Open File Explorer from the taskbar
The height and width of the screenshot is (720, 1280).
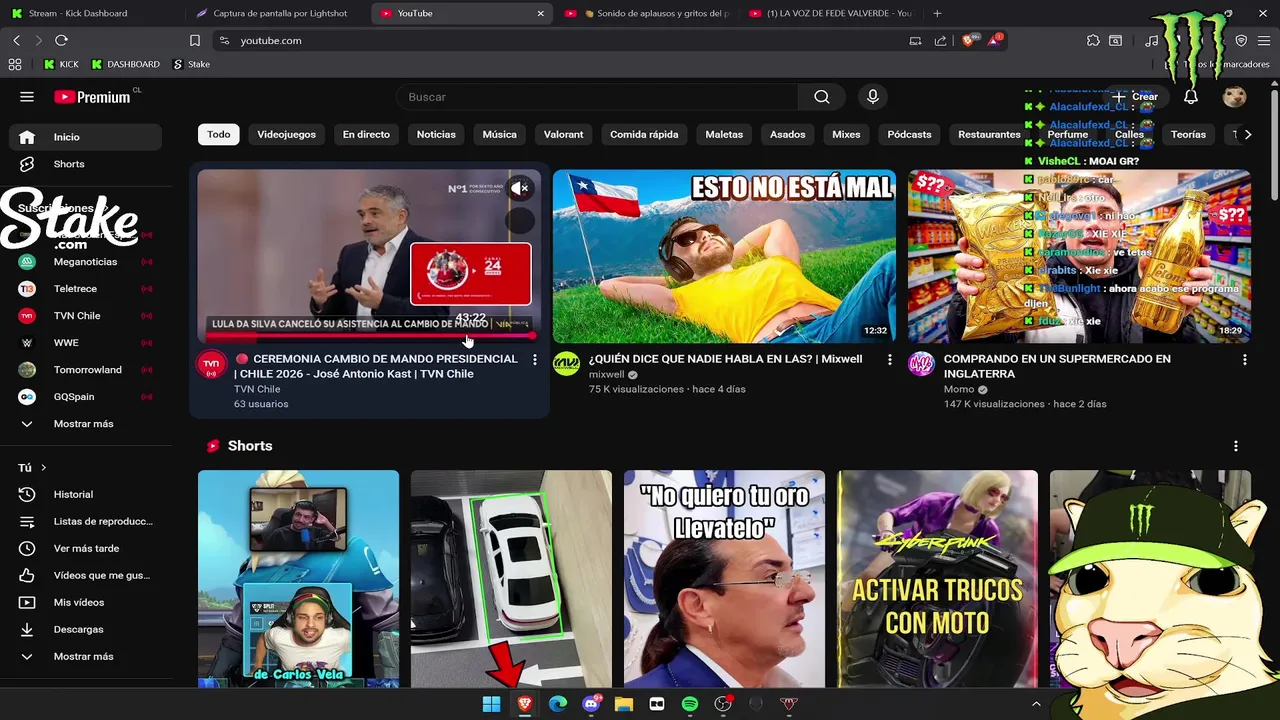coord(624,704)
